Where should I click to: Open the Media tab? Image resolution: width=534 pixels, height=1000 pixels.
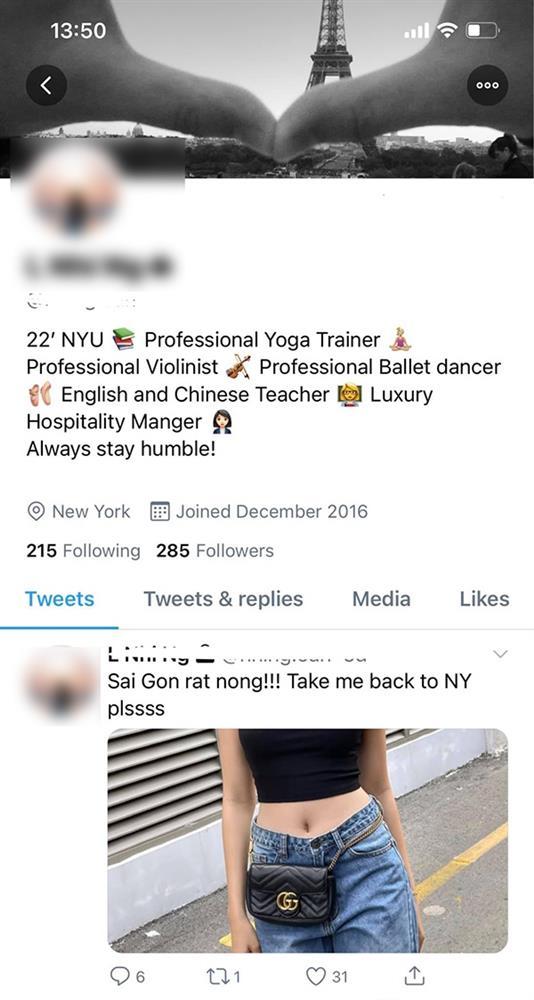pos(382,599)
